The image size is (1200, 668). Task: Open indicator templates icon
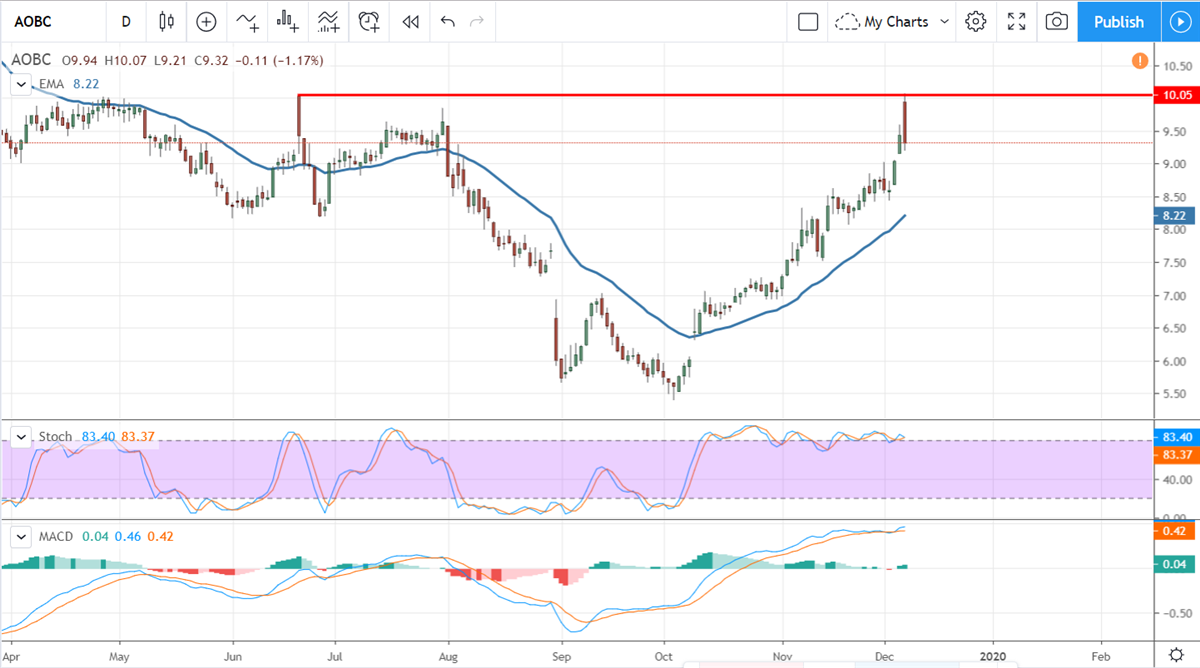click(x=329, y=21)
